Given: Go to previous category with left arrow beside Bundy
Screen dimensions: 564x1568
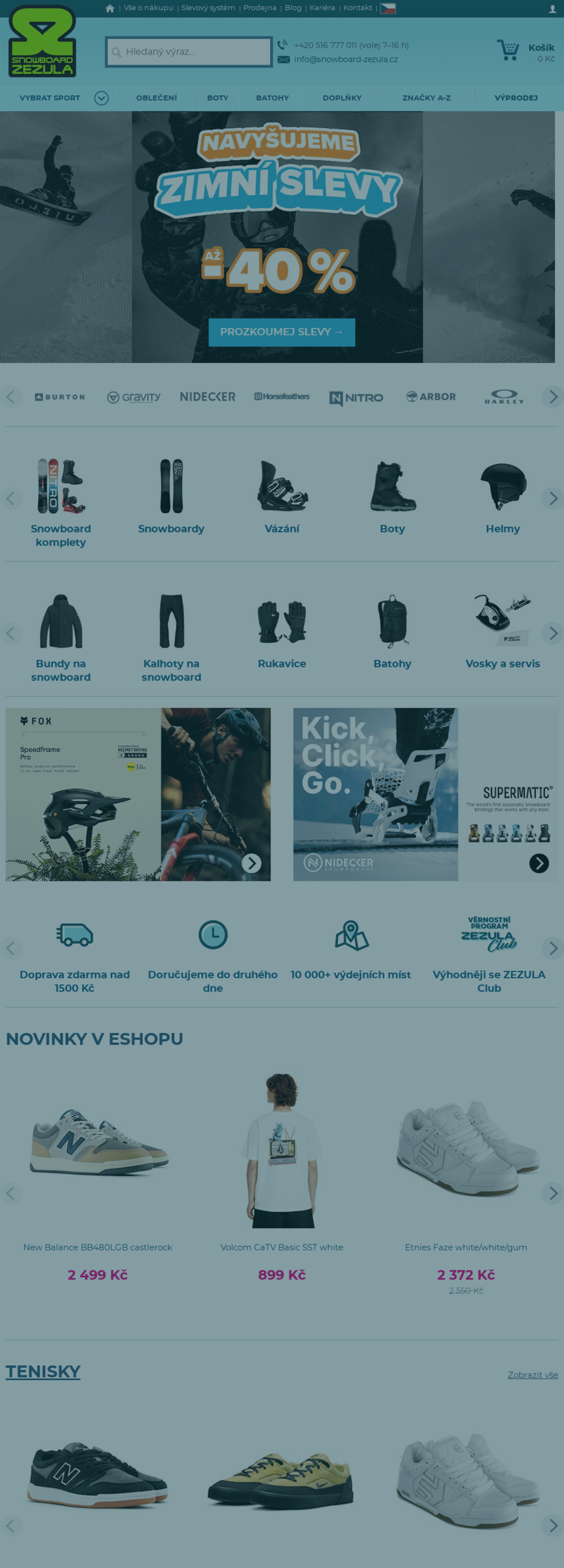Looking at the screenshot, I should tap(10, 633).
